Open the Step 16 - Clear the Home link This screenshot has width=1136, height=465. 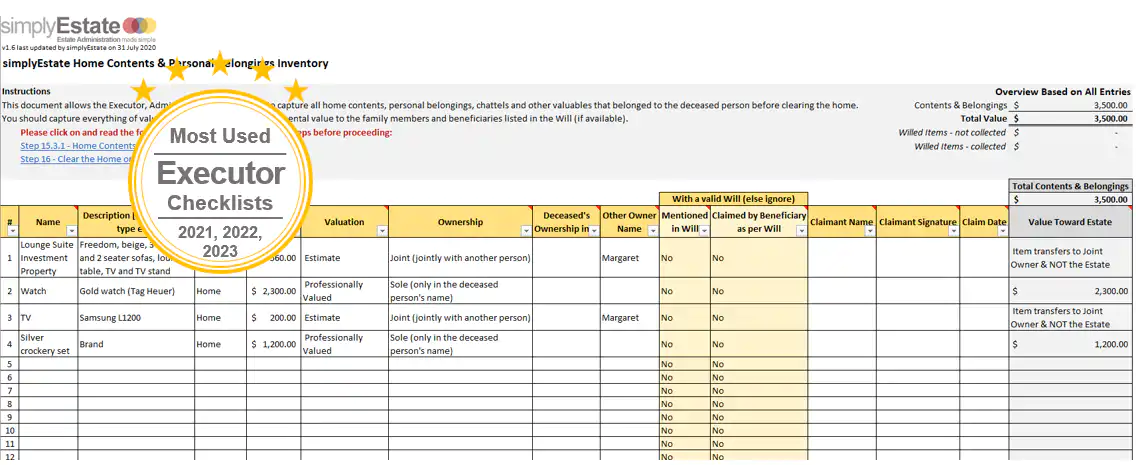tap(76, 159)
